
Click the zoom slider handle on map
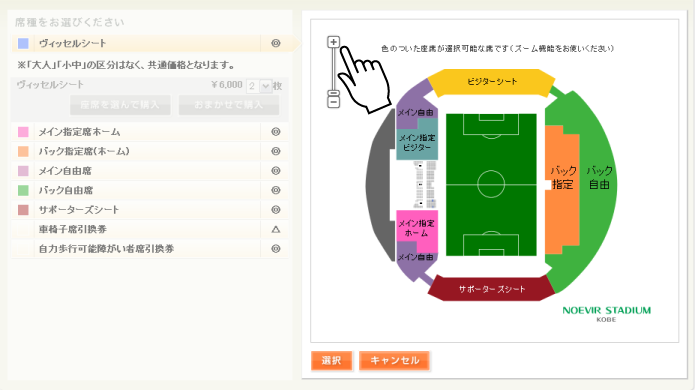click(333, 93)
